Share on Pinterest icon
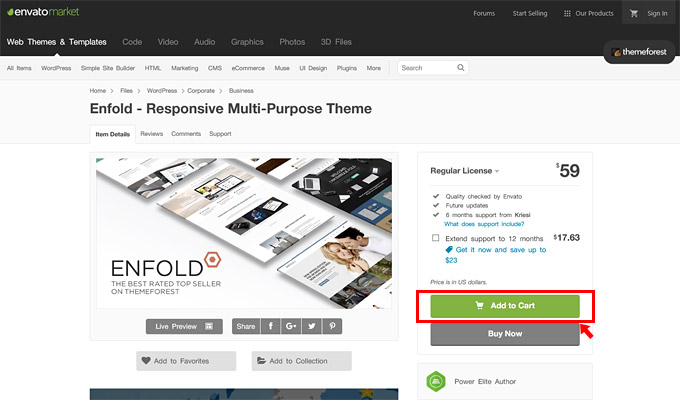The width and height of the screenshot is (680, 400). (332, 326)
